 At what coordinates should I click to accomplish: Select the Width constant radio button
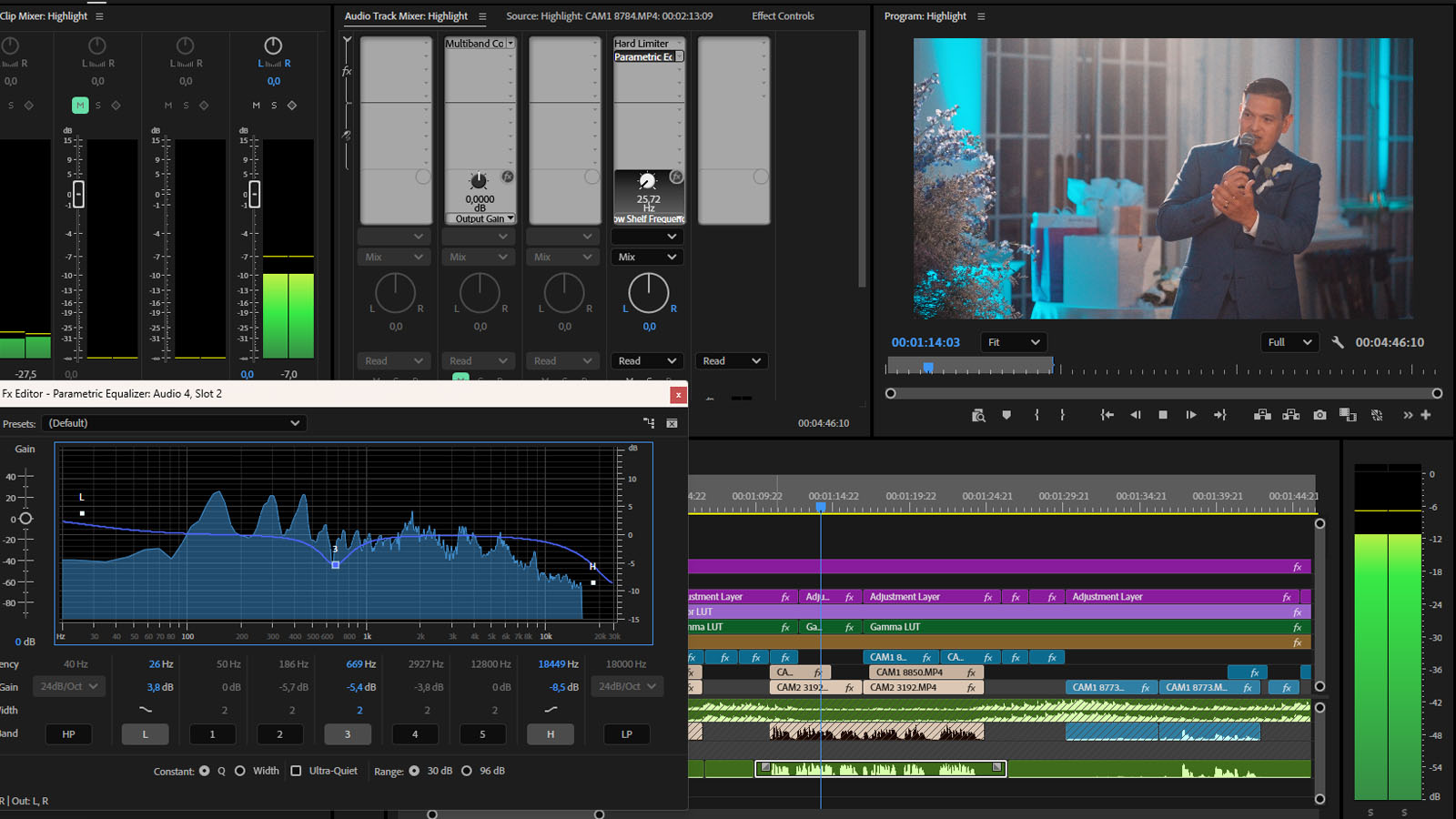coord(240,771)
